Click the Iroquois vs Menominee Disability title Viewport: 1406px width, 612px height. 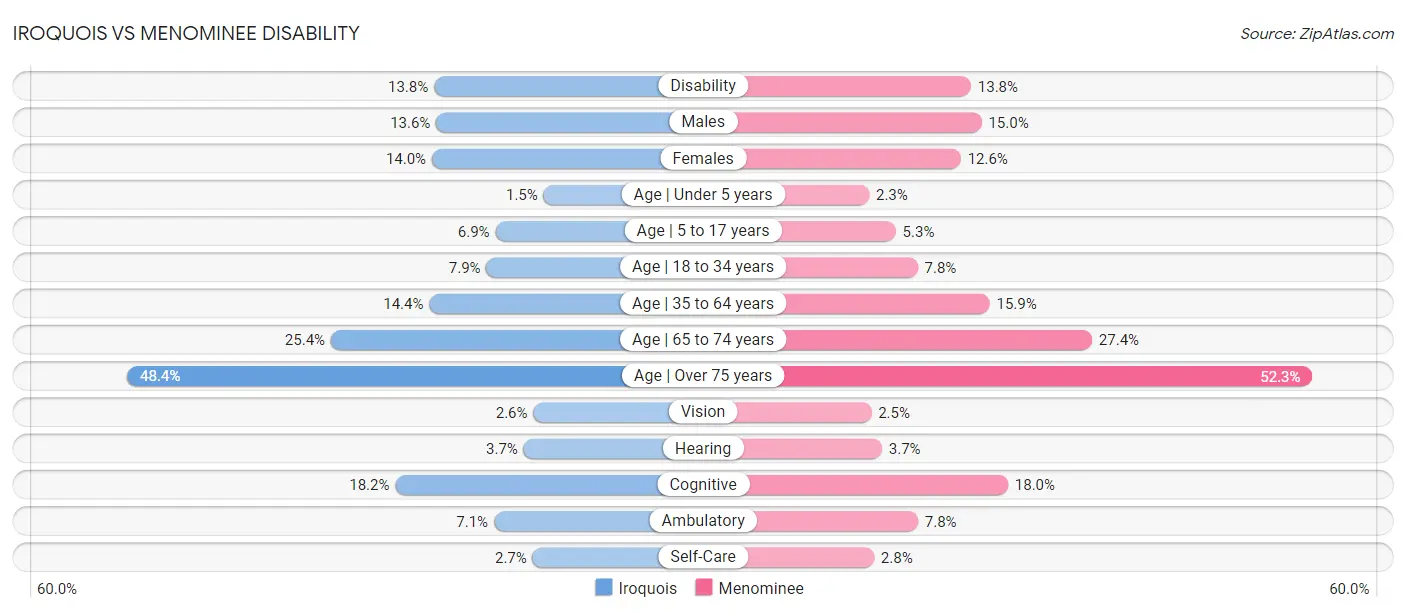(x=186, y=33)
